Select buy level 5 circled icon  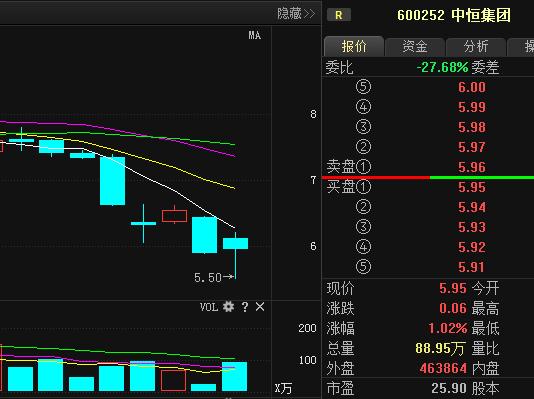click(x=363, y=267)
